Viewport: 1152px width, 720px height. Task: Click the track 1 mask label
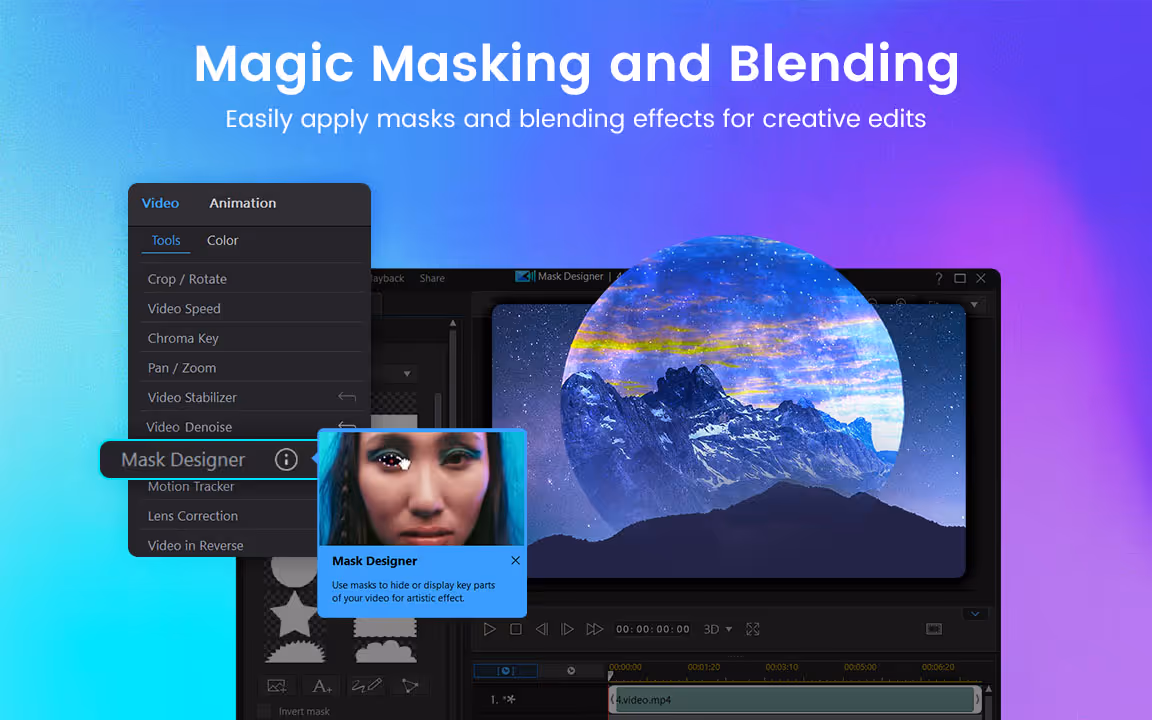(503, 699)
